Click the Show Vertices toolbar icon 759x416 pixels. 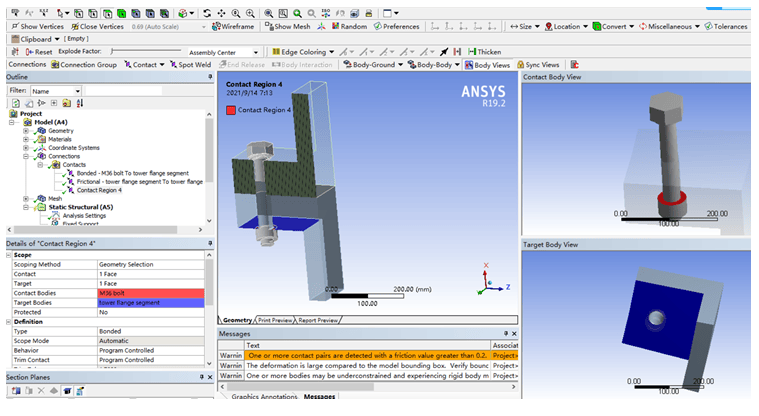[x=14, y=26]
